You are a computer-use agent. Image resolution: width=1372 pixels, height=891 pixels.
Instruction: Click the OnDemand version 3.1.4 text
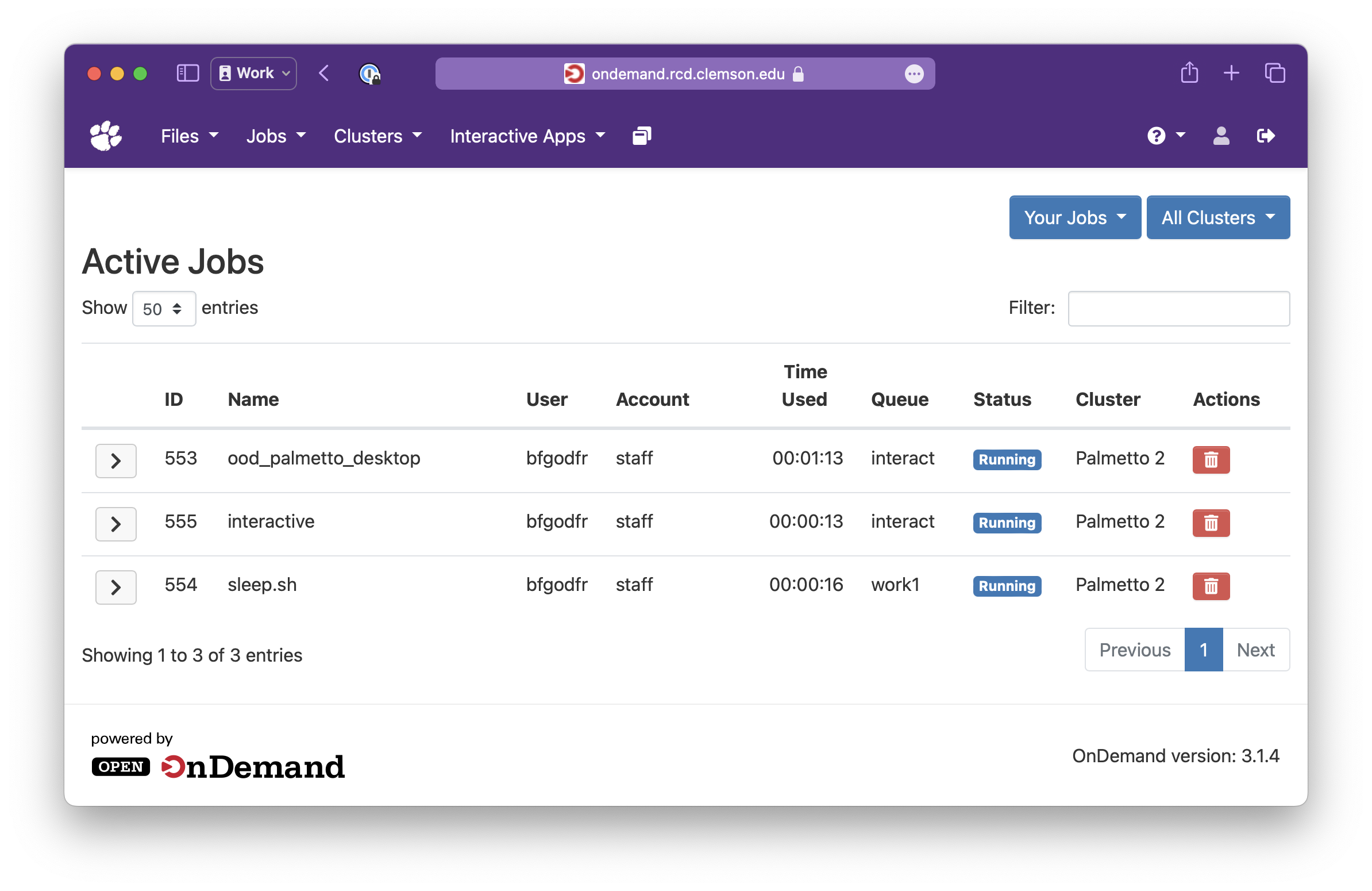(1176, 756)
